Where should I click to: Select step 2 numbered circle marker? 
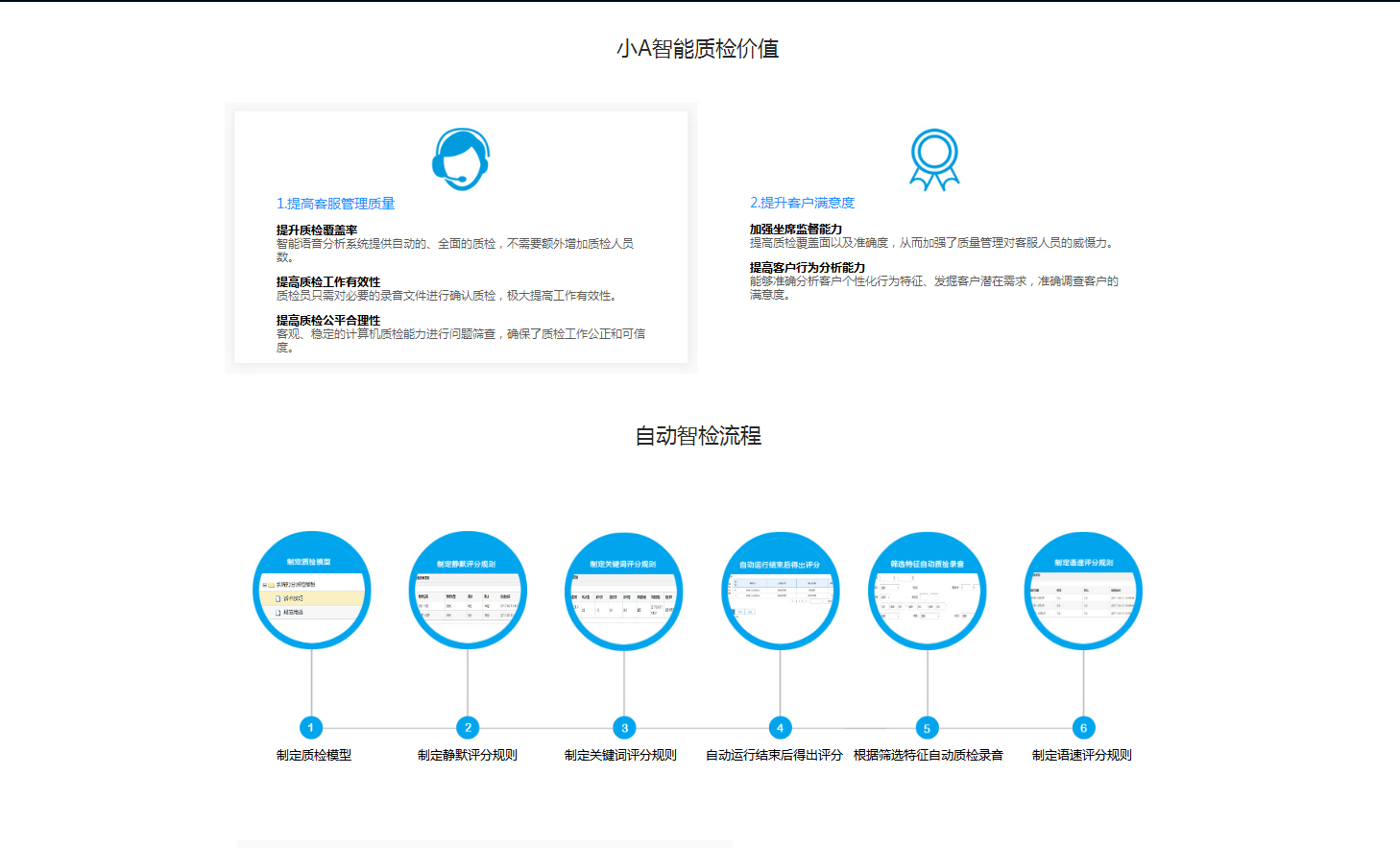(x=468, y=728)
